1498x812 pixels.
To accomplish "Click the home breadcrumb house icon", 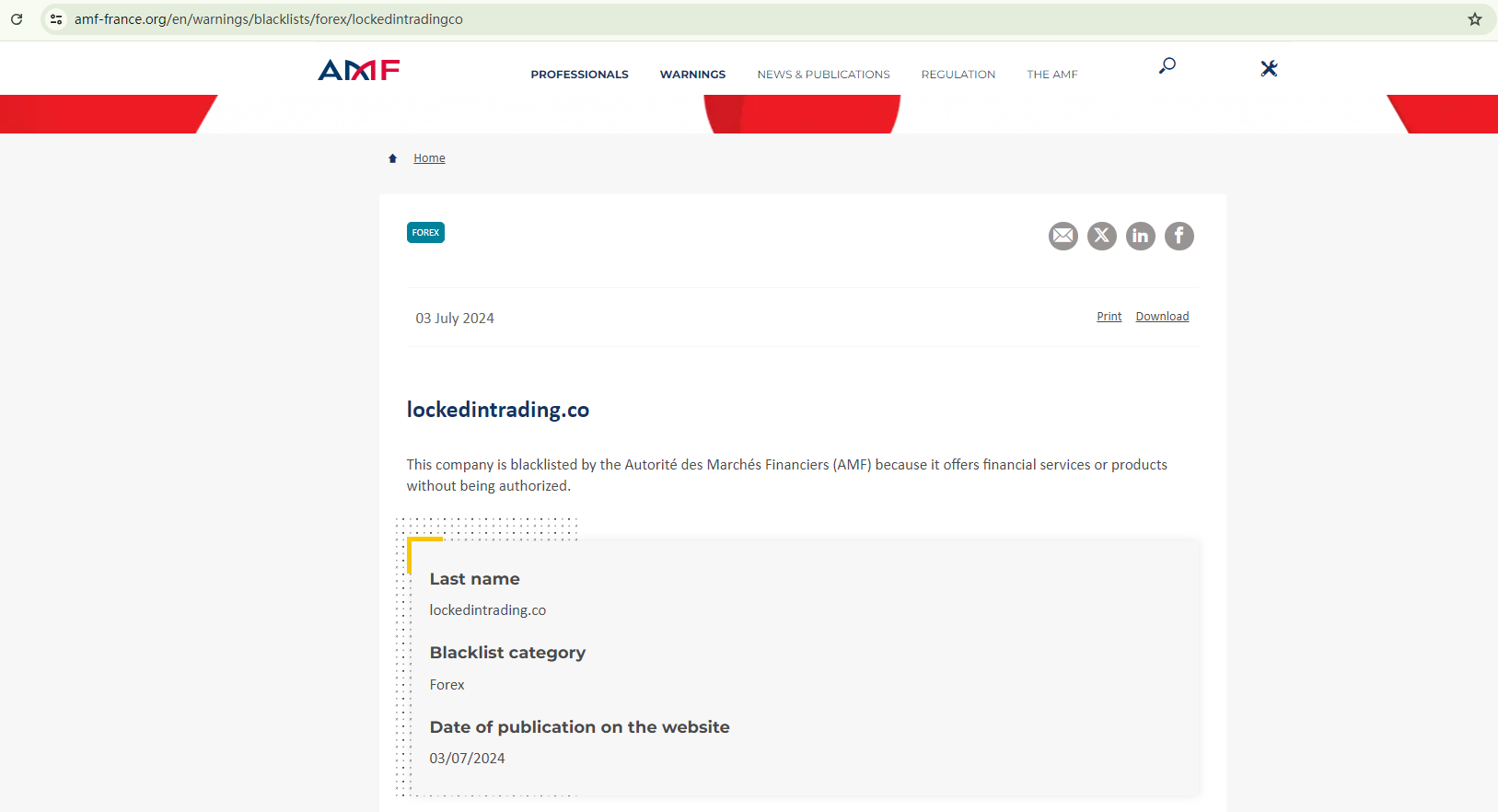I will click(x=392, y=158).
